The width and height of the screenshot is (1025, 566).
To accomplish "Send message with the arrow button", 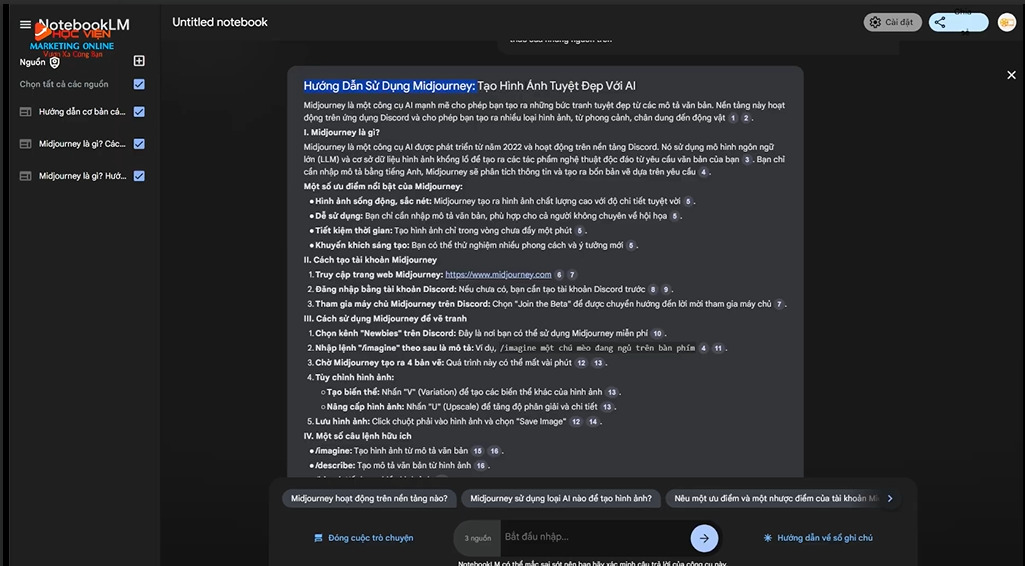I will click(x=704, y=538).
